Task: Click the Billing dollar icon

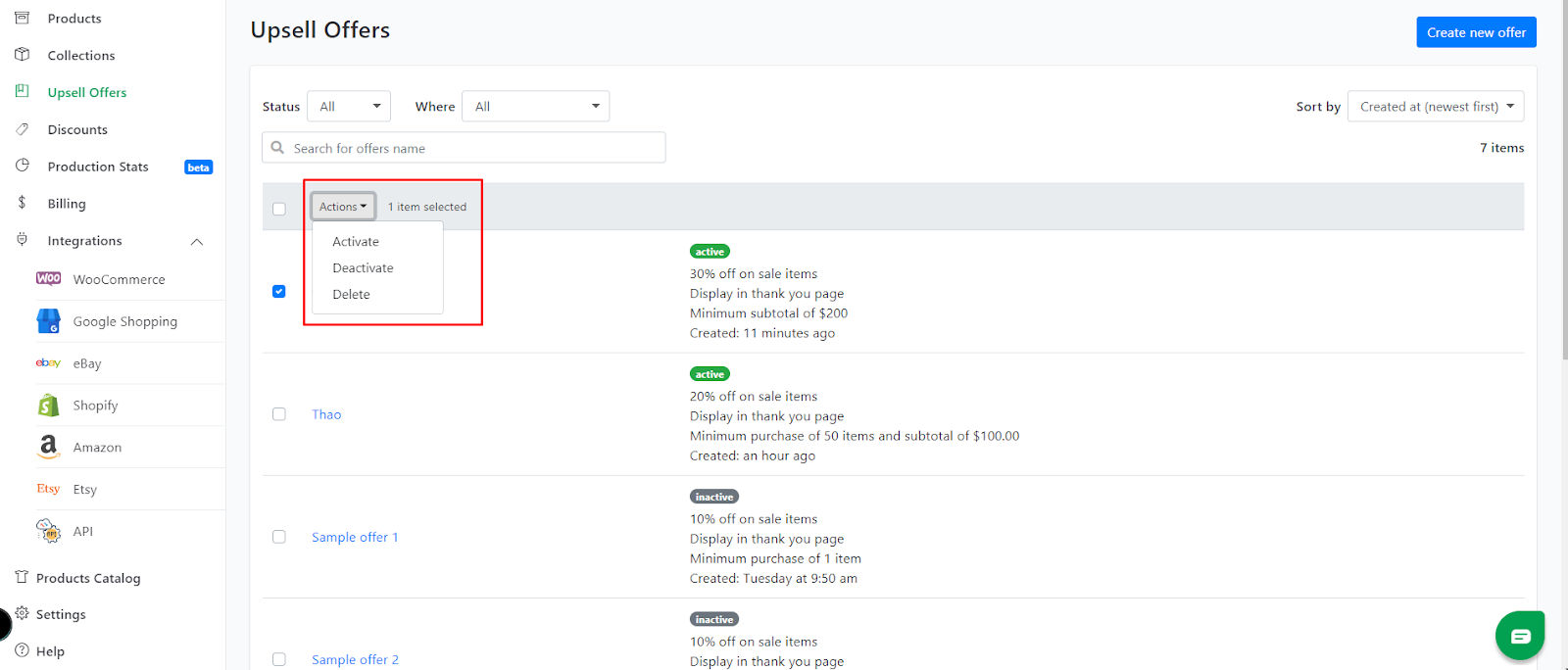Action: click(22, 203)
